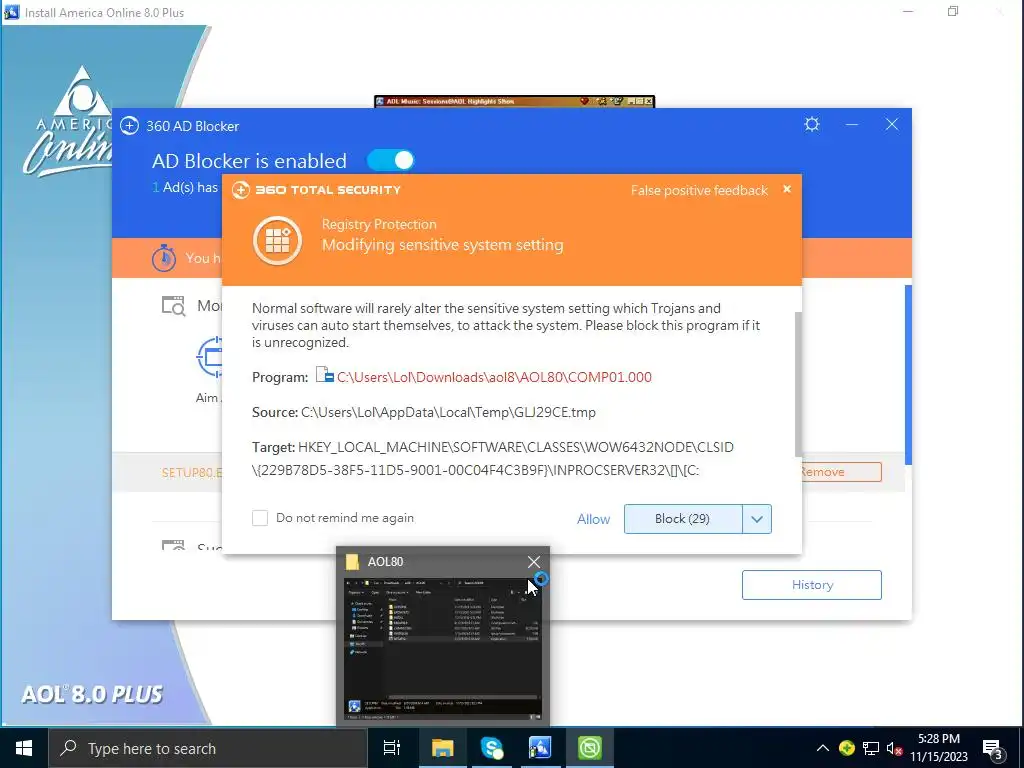Open File Explorer from the taskbar
Screen dimensions: 1024x768
click(x=442, y=748)
